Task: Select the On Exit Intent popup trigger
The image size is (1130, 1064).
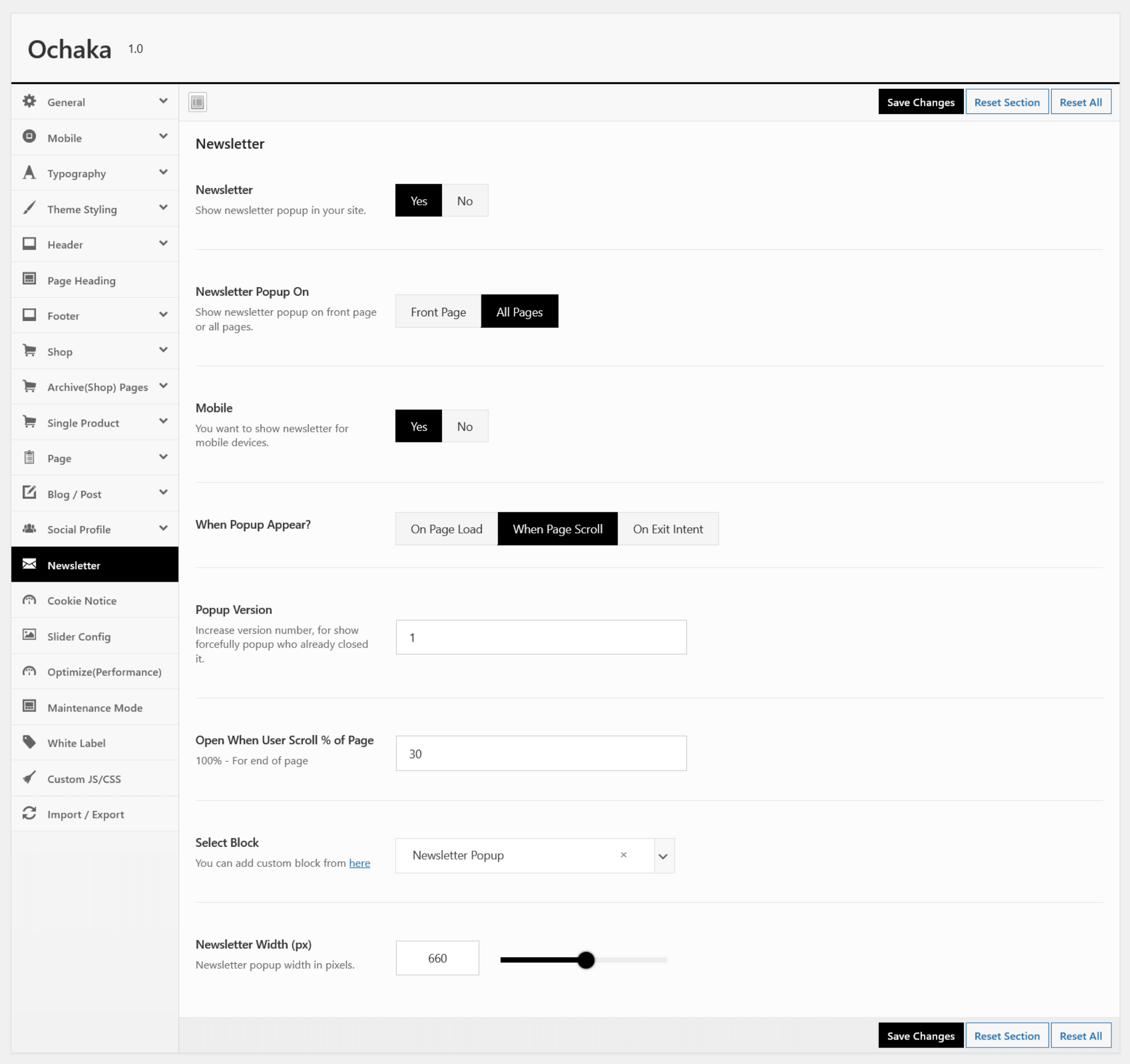Action: point(667,529)
